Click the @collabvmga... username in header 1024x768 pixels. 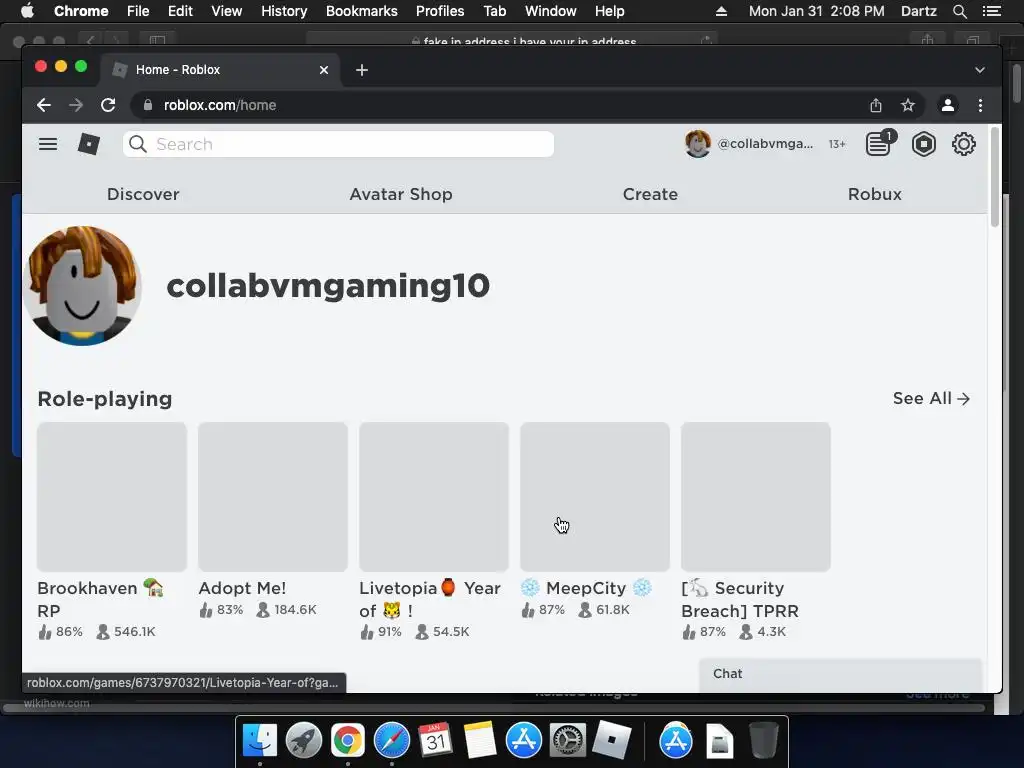pyautogui.click(x=765, y=144)
